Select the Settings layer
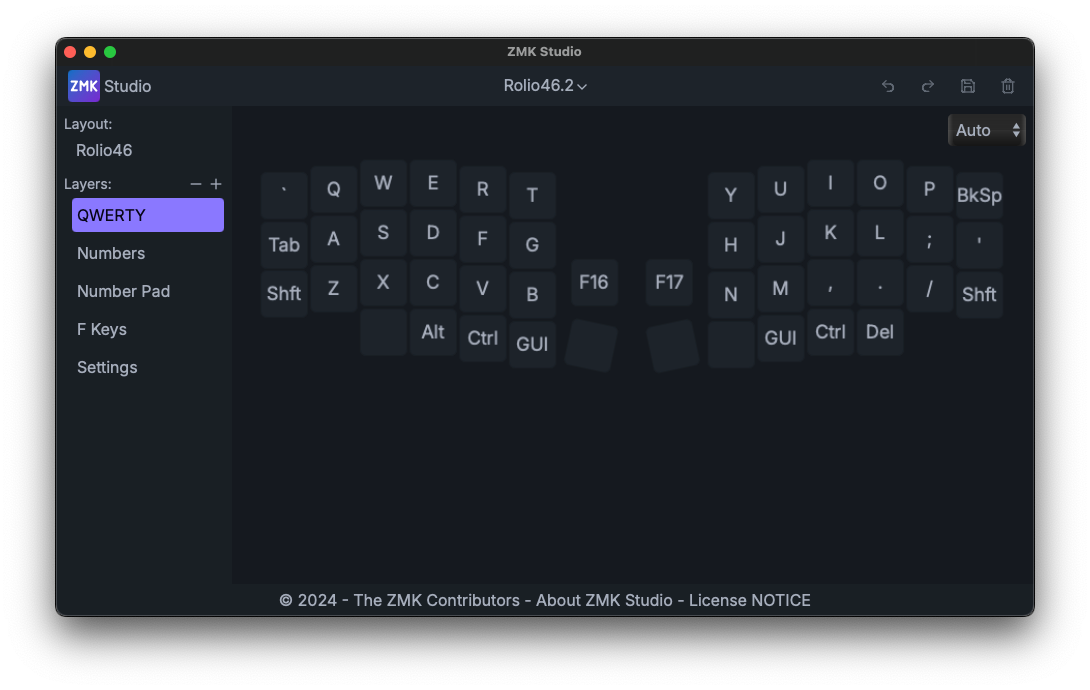Viewport: 1090px width, 690px height. pyautogui.click(x=148, y=368)
